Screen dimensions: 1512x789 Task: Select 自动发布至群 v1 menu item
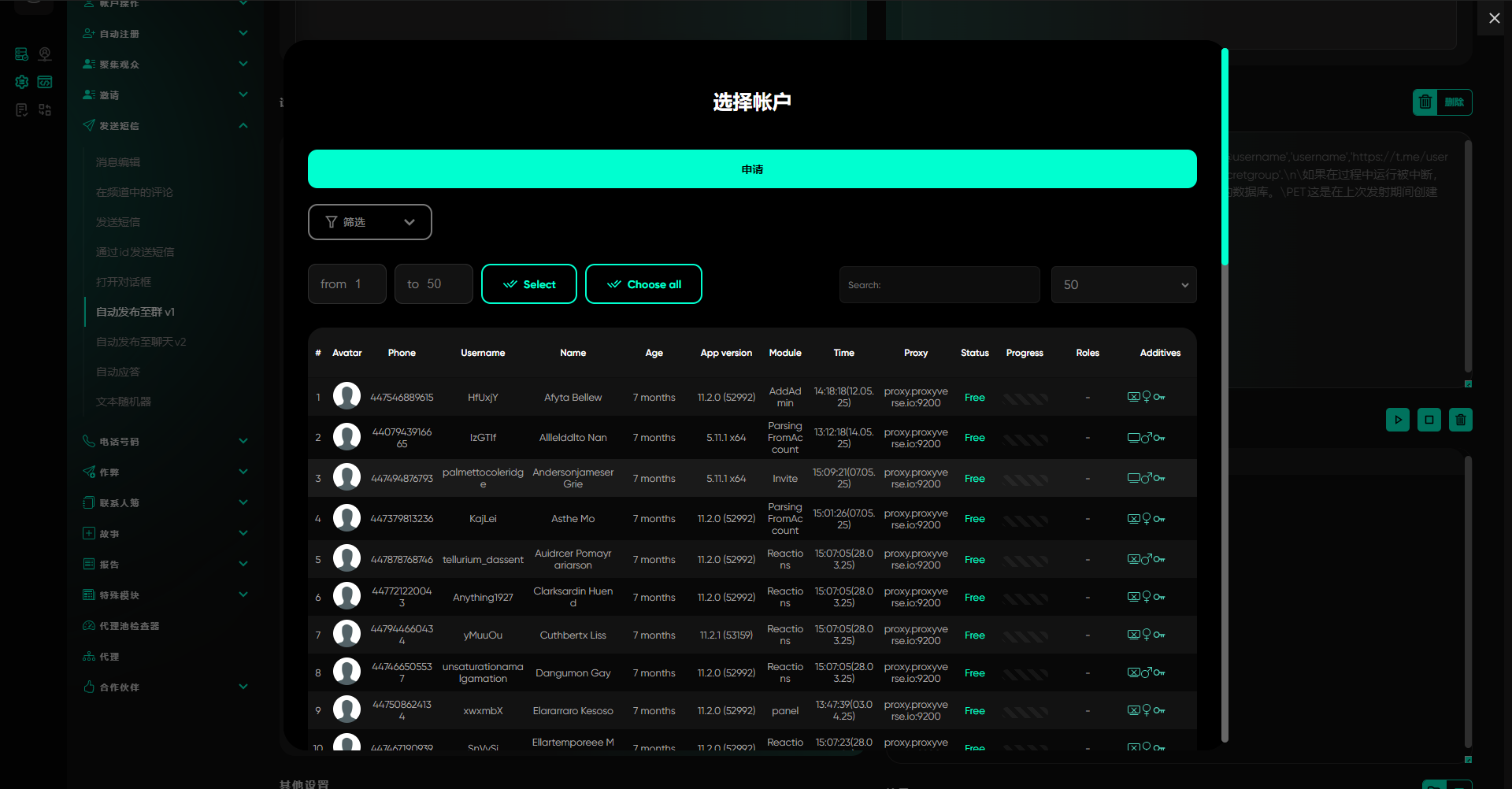[x=135, y=312]
